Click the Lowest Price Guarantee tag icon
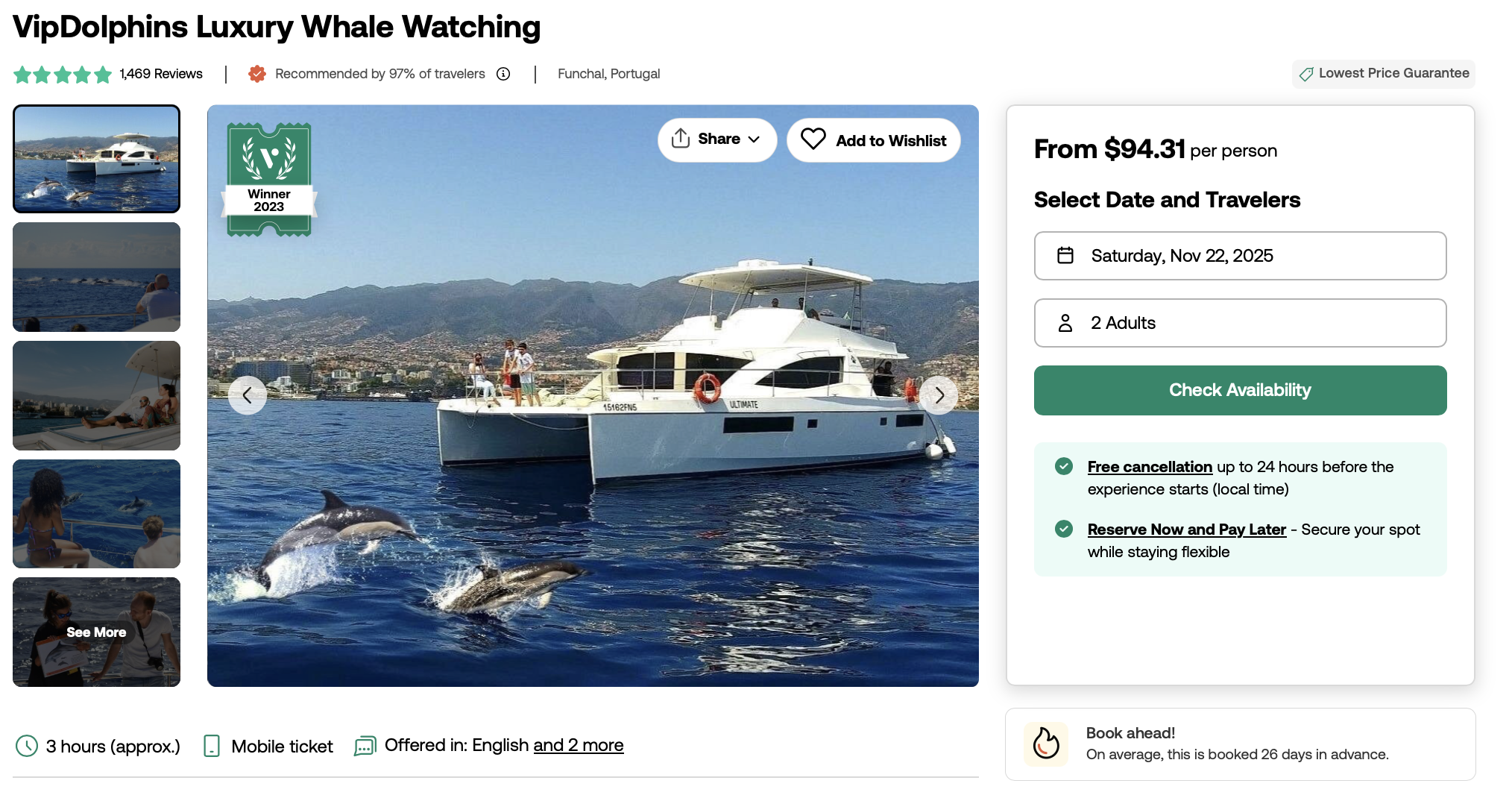The image size is (1512, 801). click(x=1306, y=74)
